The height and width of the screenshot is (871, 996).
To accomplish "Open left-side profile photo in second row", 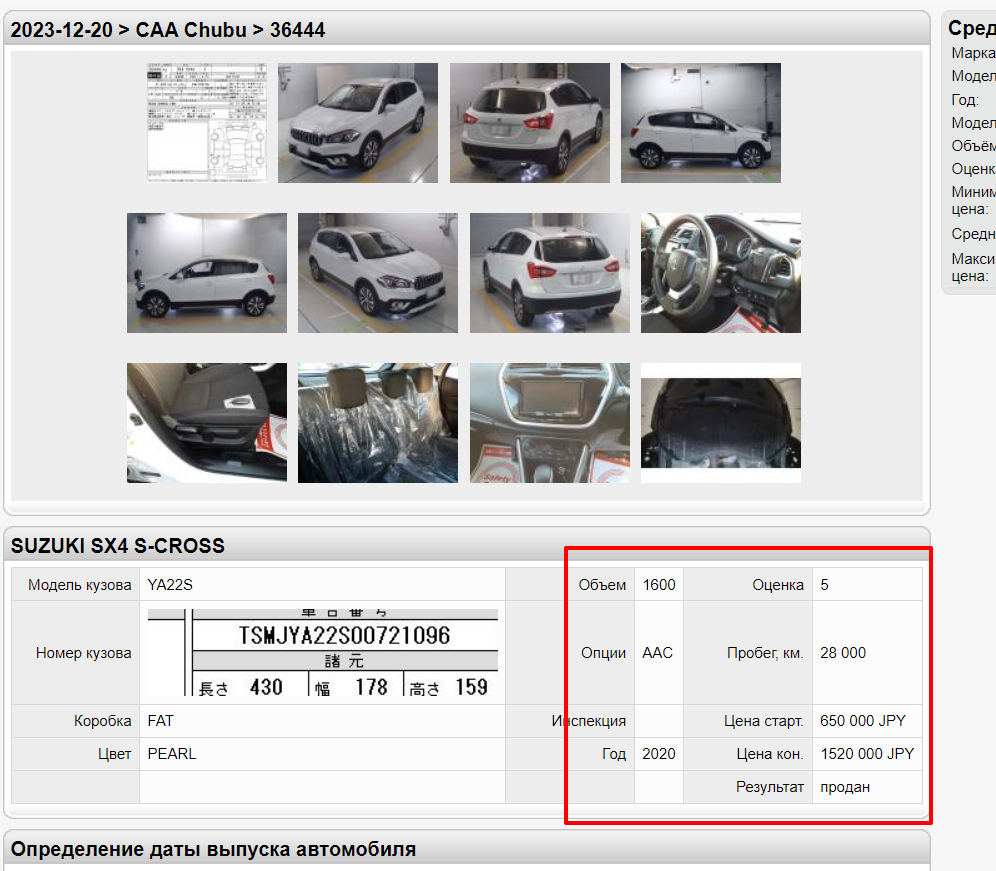I will pos(207,273).
